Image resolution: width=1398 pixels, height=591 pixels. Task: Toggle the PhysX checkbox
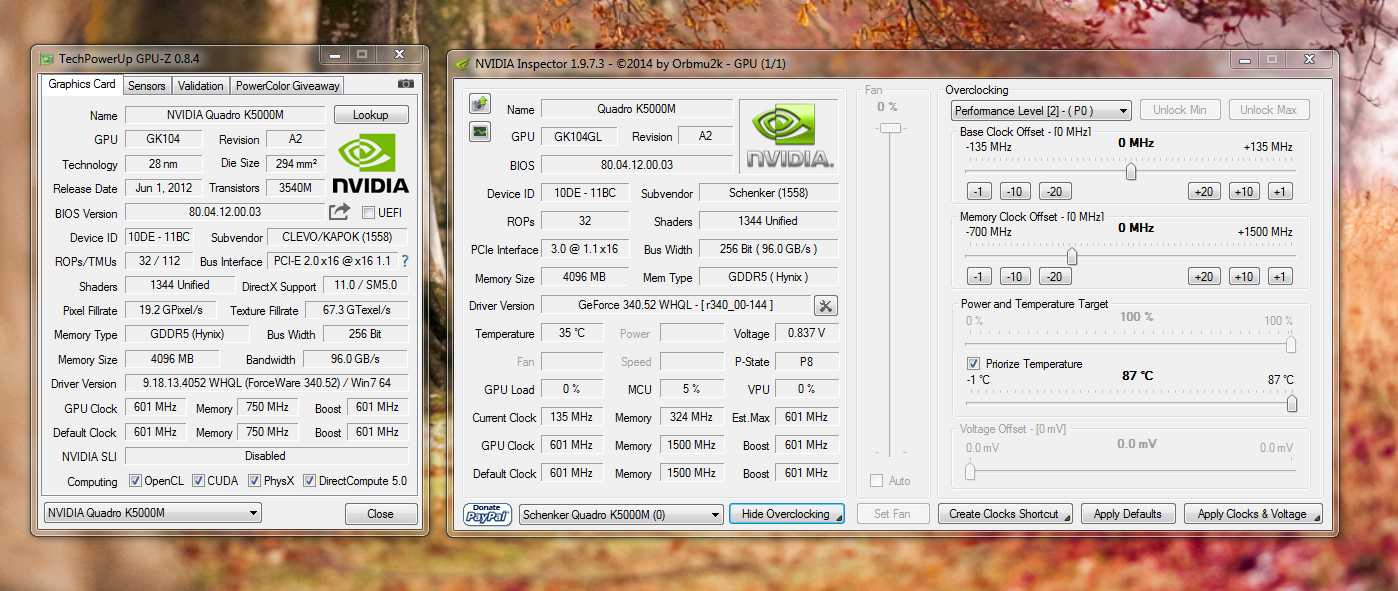[x=254, y=481]
